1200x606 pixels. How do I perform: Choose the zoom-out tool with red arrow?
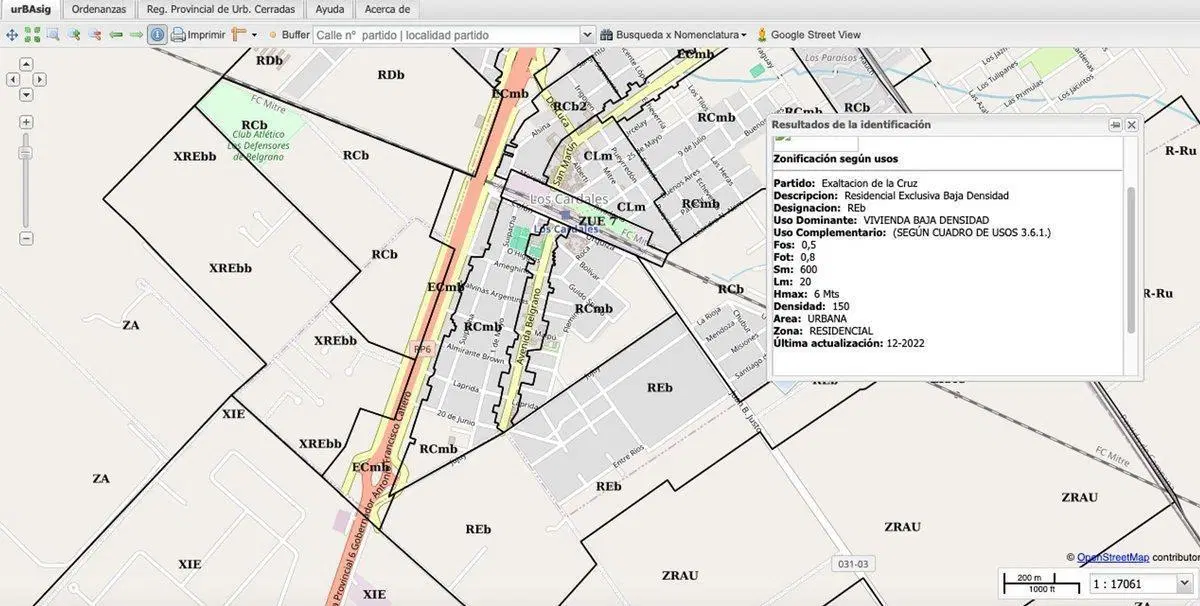pyautogui.click(x=95, y=34)
